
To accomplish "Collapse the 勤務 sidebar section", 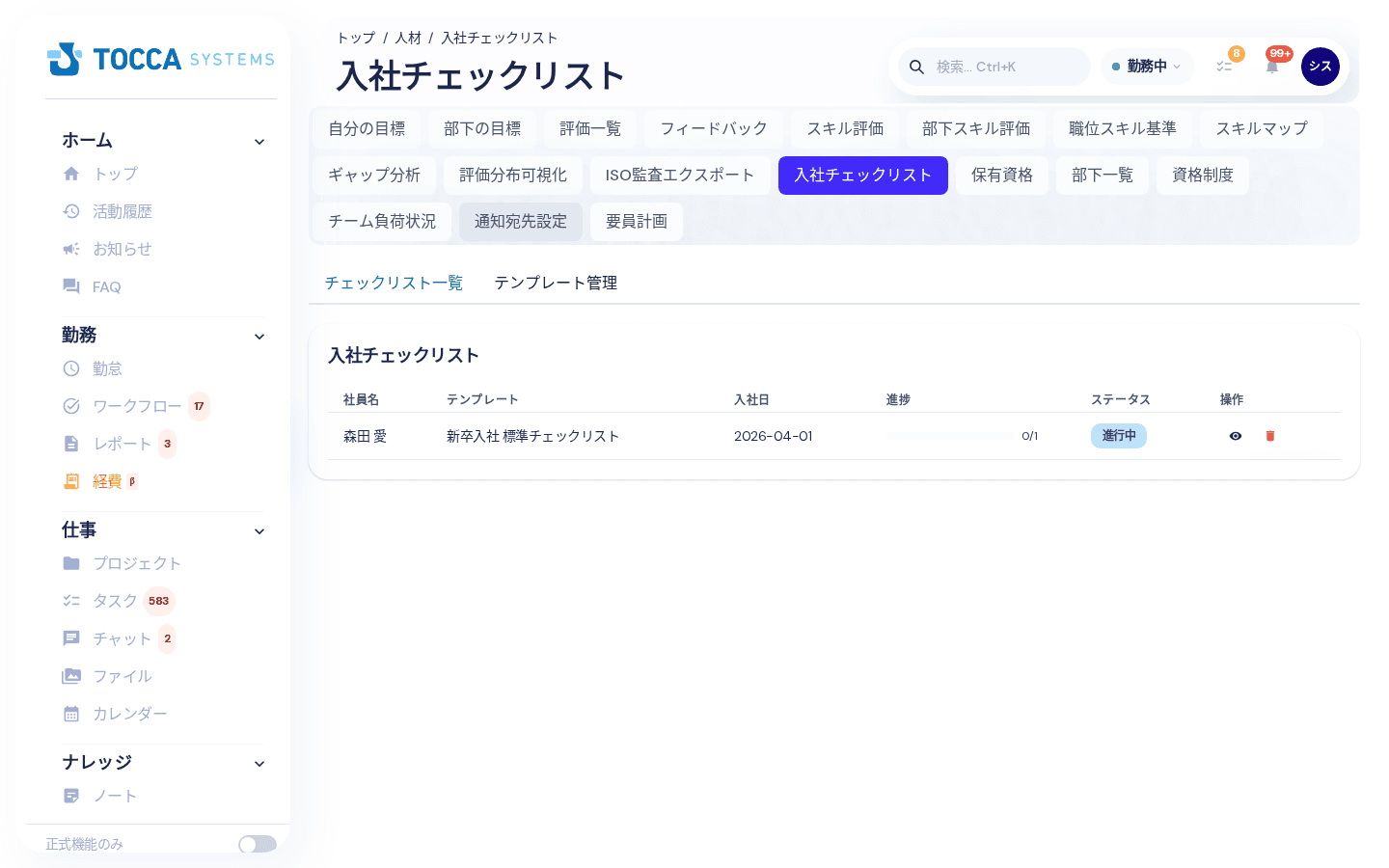I will [x=259, y=337].
